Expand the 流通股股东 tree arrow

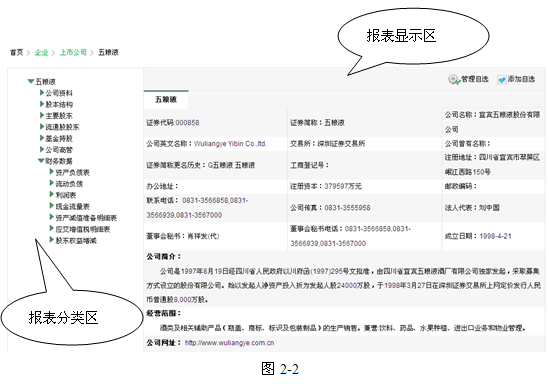click(42, 127)
